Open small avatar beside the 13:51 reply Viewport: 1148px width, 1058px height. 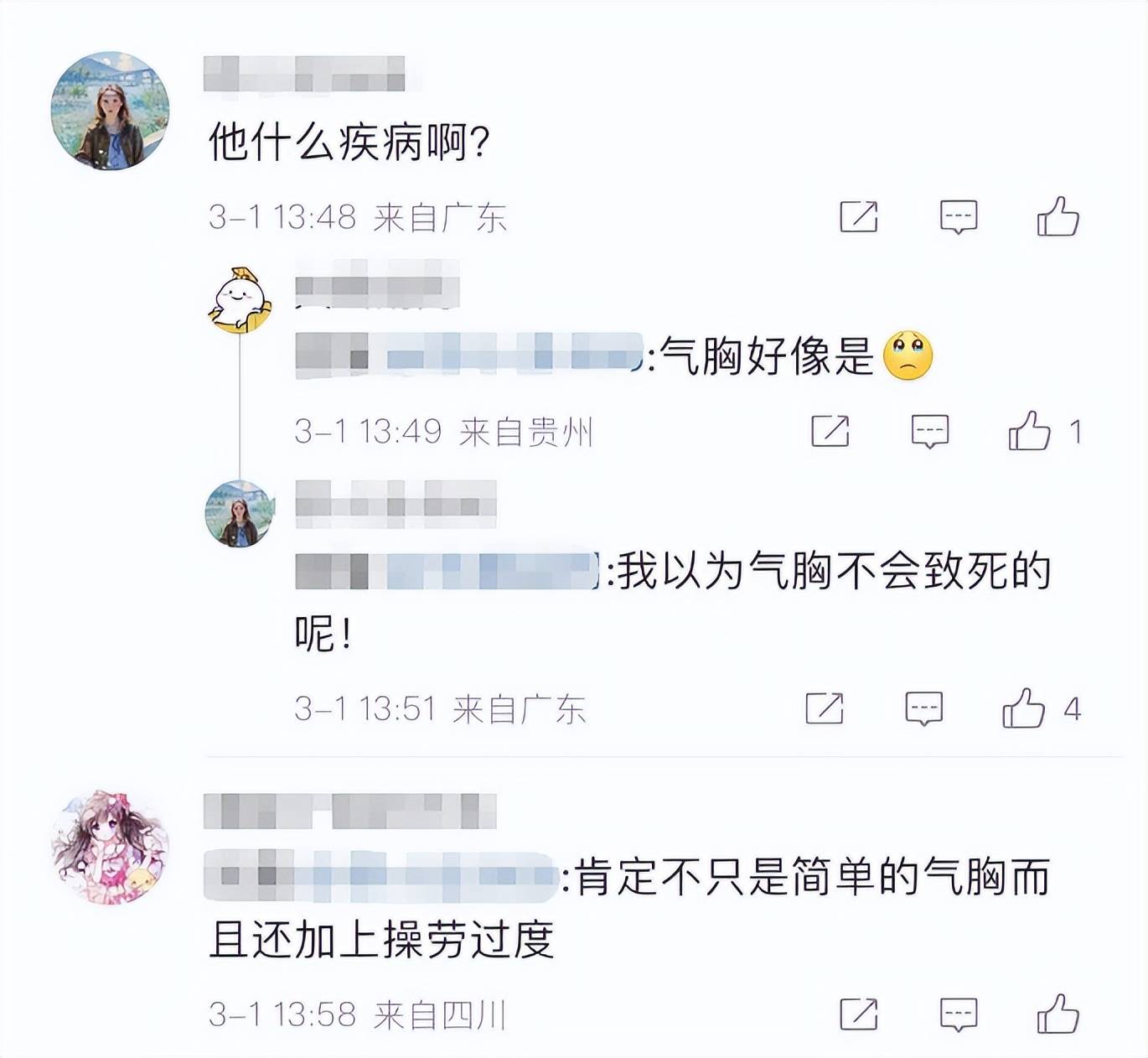tap(240, 514)
